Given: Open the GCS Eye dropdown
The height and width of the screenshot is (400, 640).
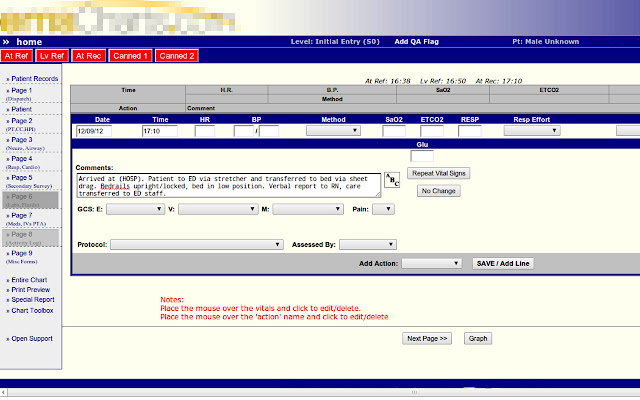Looking at the screenshot, I should pyautogui.click(x=135, y=209).
